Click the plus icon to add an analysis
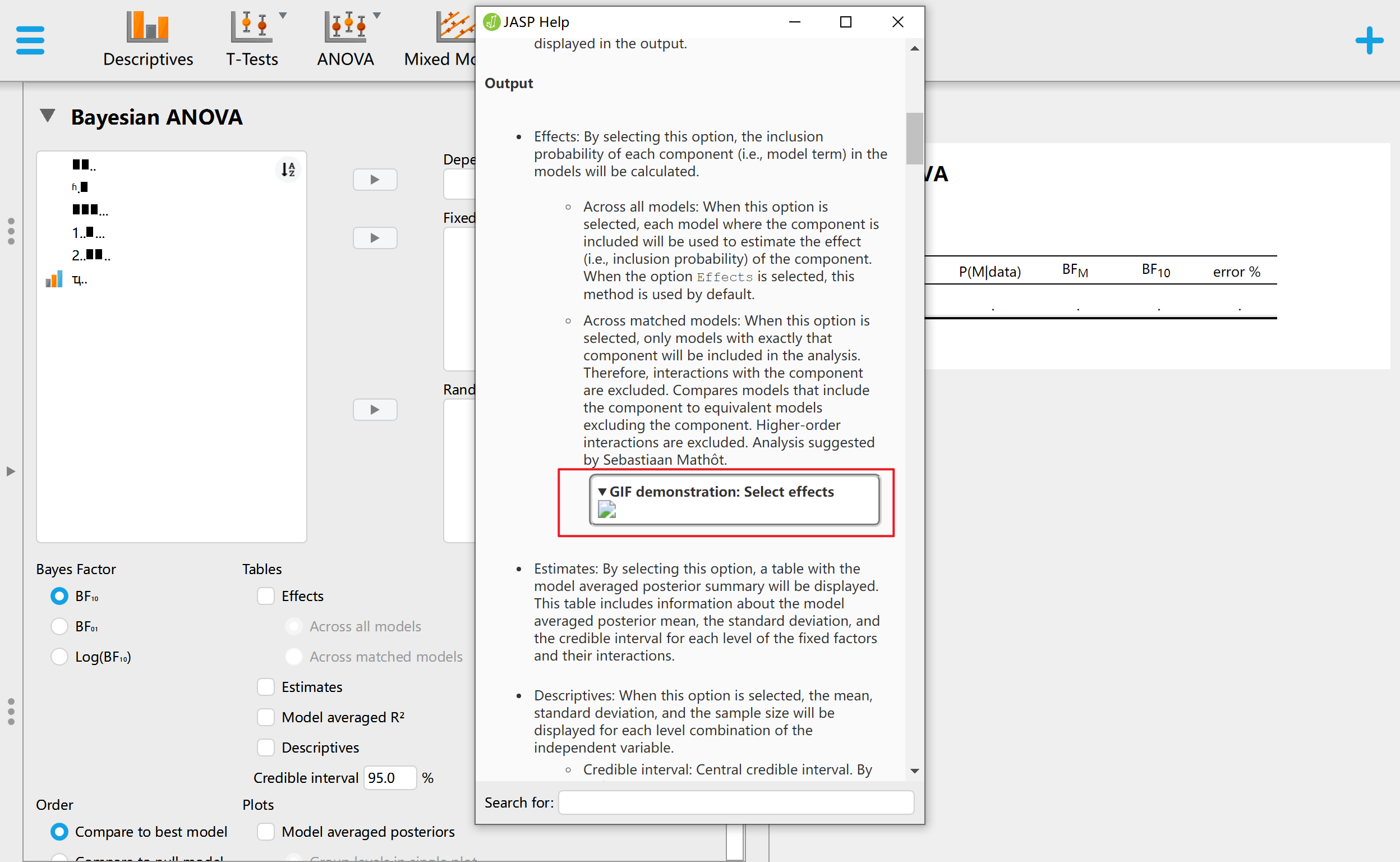The height and width of the screenshot is (862, 1400). 1369,40
